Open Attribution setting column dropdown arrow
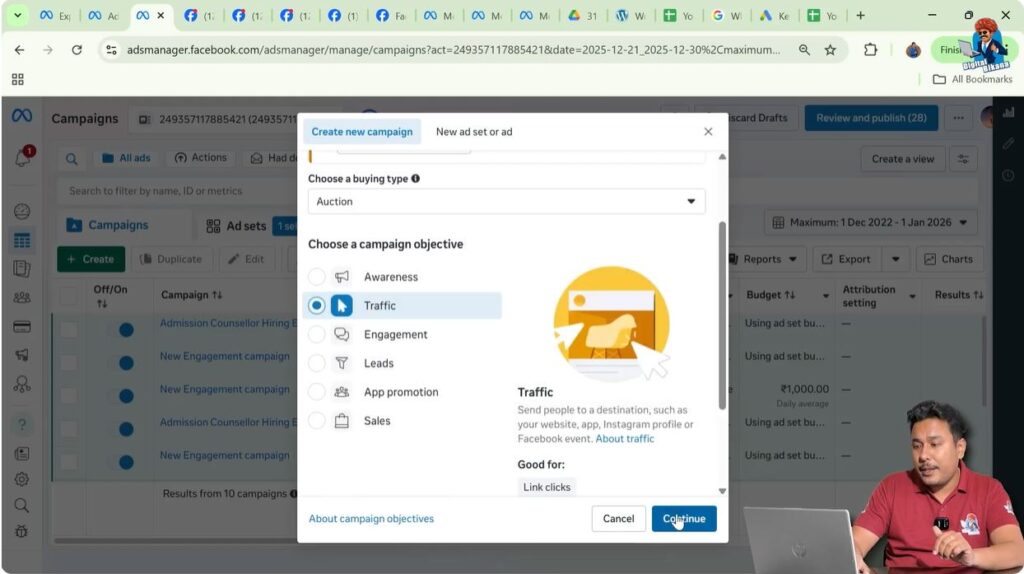The width and height of the screenshot is (1024, 574). [912, 296]
